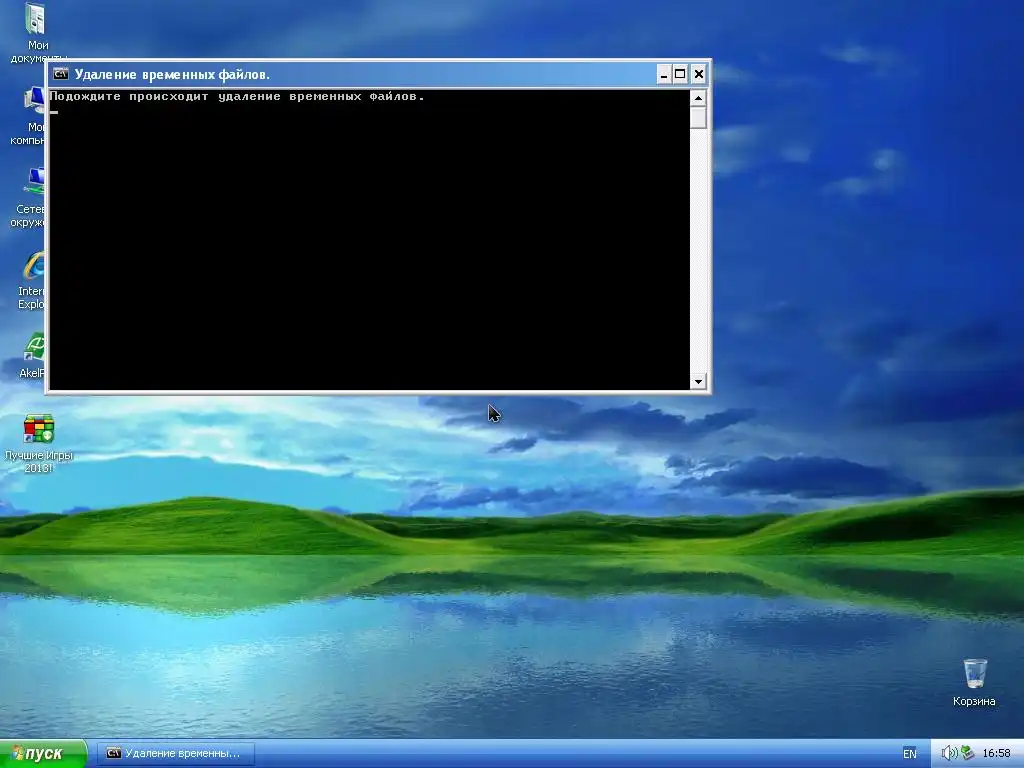The image size is (1024, 768).
Task: Click the 16:58 taskbar clock
Action: [996, 754]
